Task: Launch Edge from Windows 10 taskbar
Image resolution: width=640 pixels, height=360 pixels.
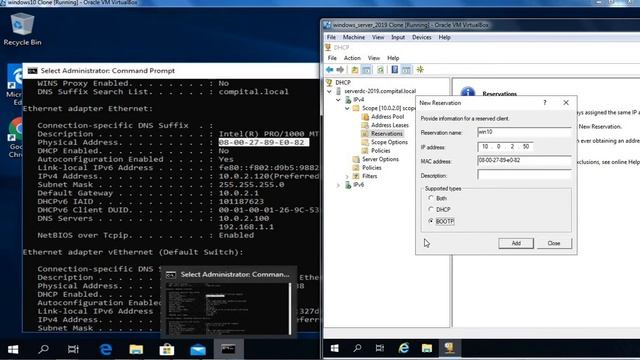Action: pyautogui.click(x=106, y=349)
